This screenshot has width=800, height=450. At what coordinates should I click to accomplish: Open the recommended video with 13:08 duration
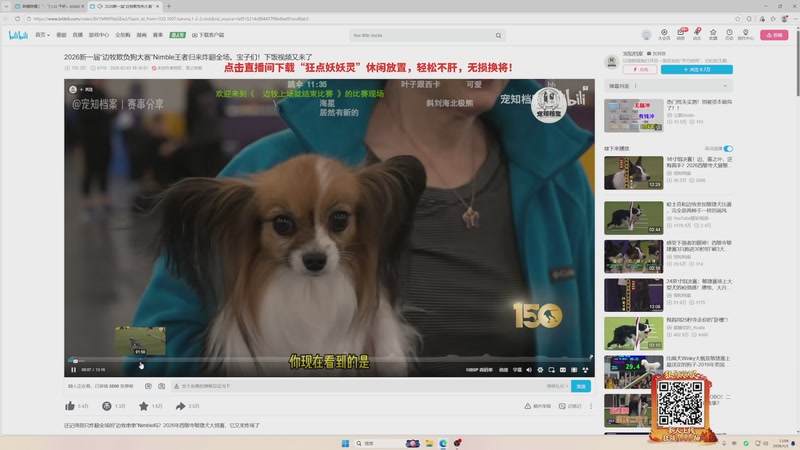click(634, 295)
